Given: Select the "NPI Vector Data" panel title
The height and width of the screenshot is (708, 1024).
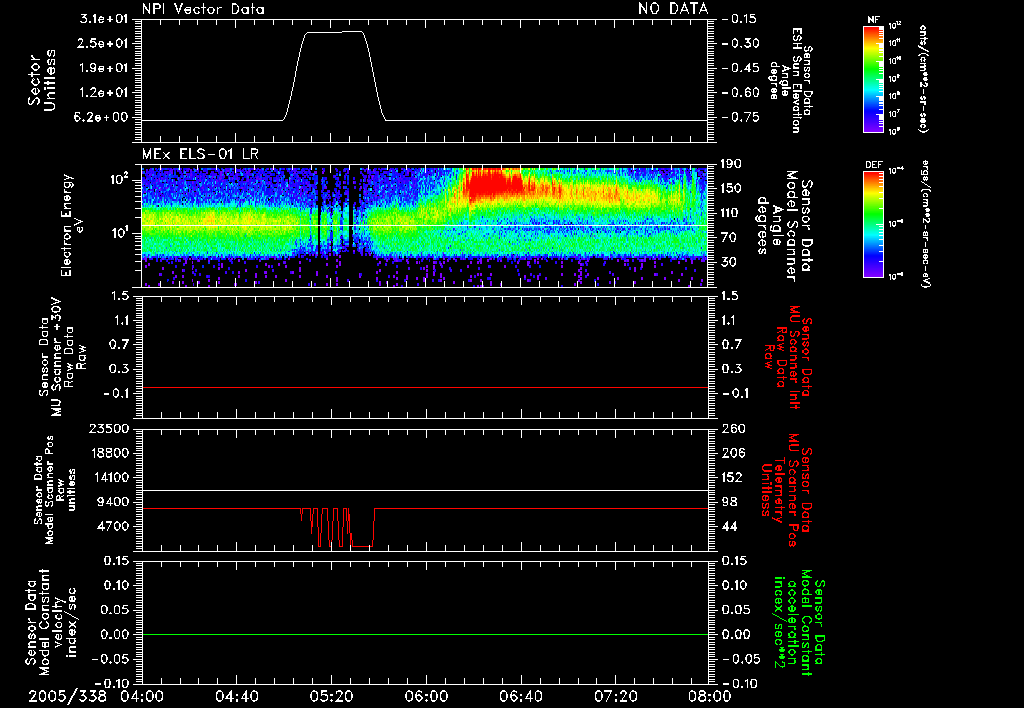Looking at the screenshot, I should 203,9.
